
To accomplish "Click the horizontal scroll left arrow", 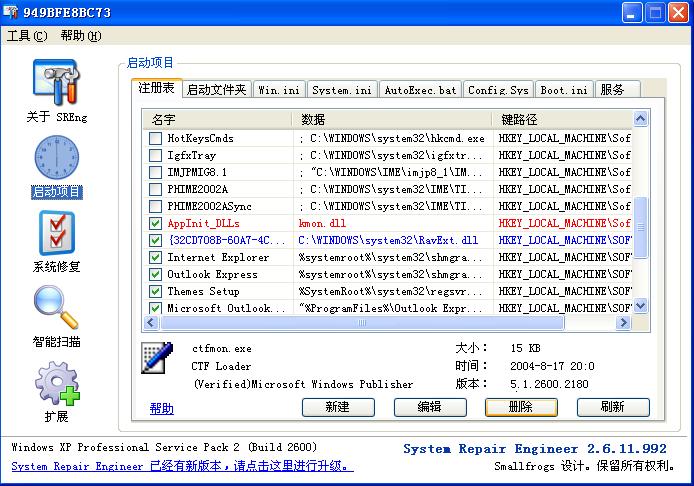I will 150,323.
